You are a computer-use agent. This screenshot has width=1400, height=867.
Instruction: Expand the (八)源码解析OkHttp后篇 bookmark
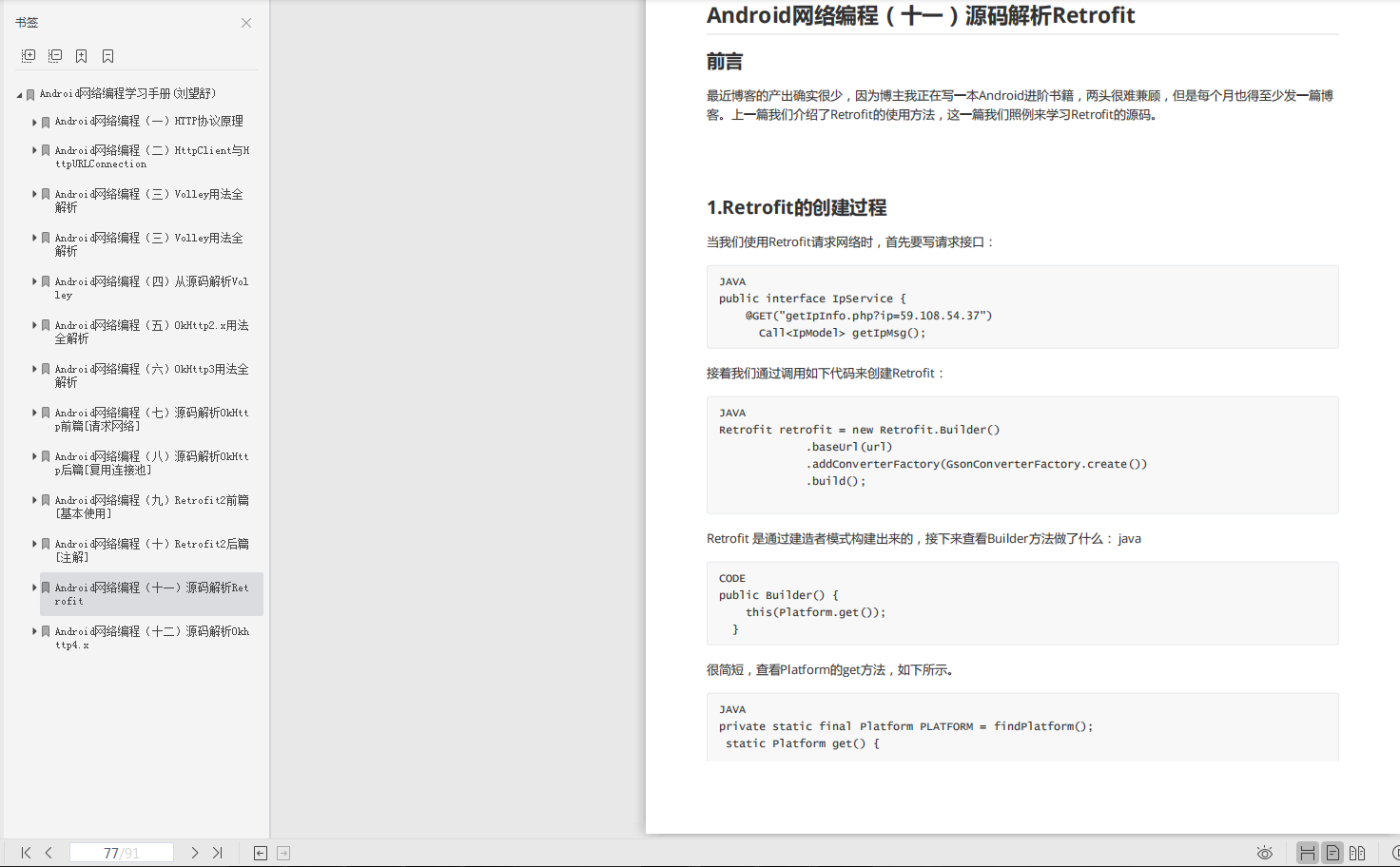pyautogui.click(x=34, y=456)
